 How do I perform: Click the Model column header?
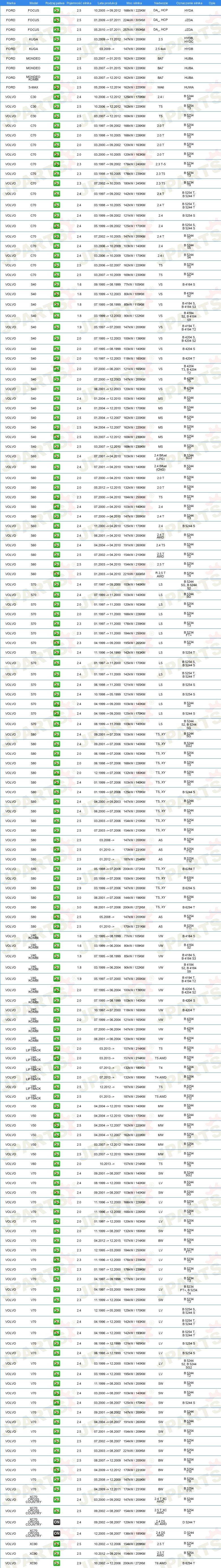[x=33, y=3]
